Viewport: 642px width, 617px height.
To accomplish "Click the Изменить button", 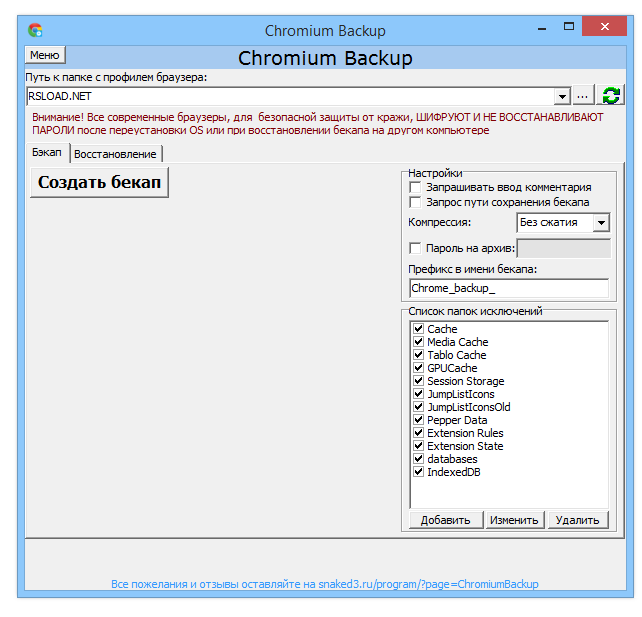I will point(515,520).
